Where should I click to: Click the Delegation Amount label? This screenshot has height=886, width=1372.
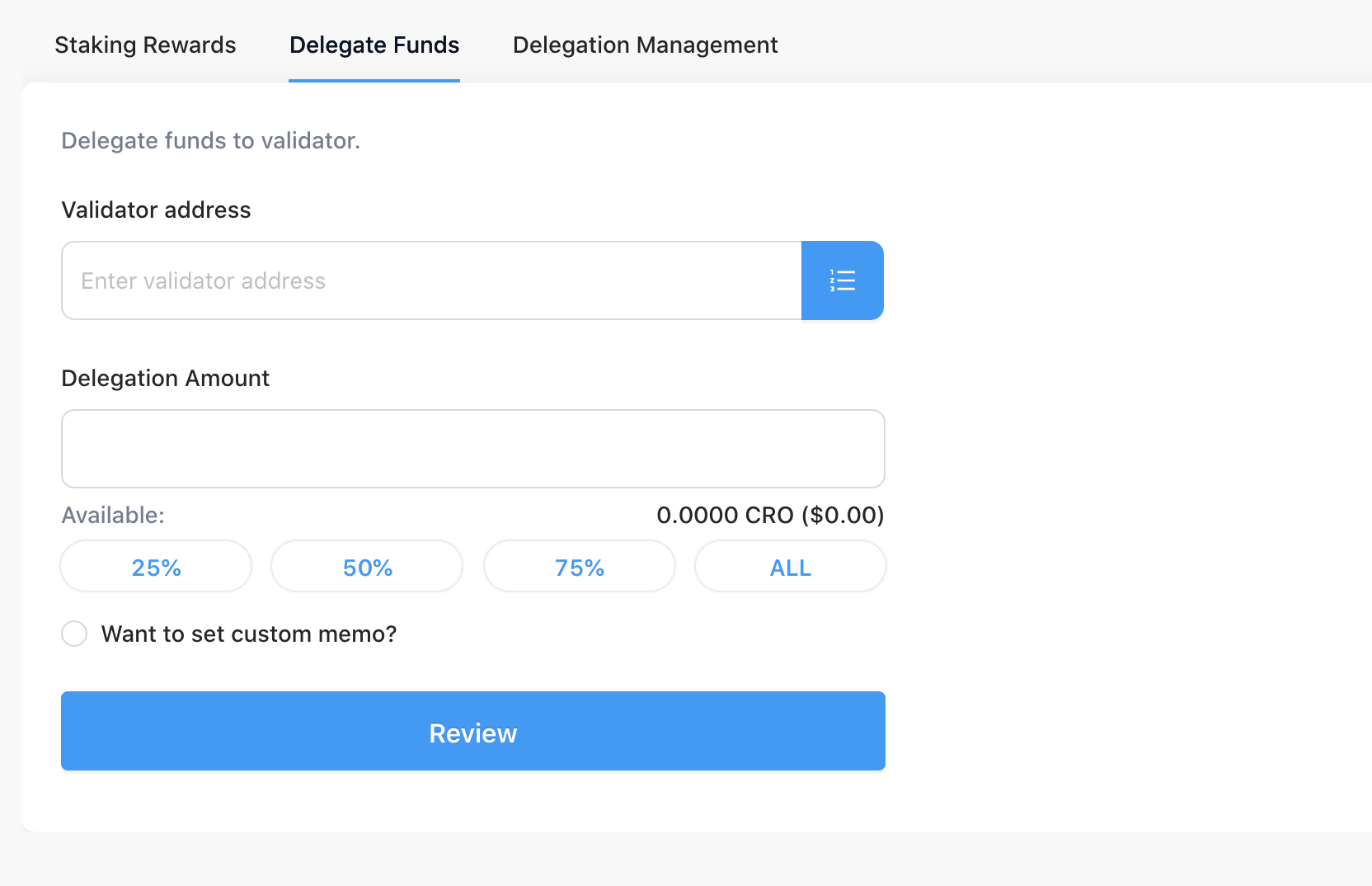pos(165,378)
